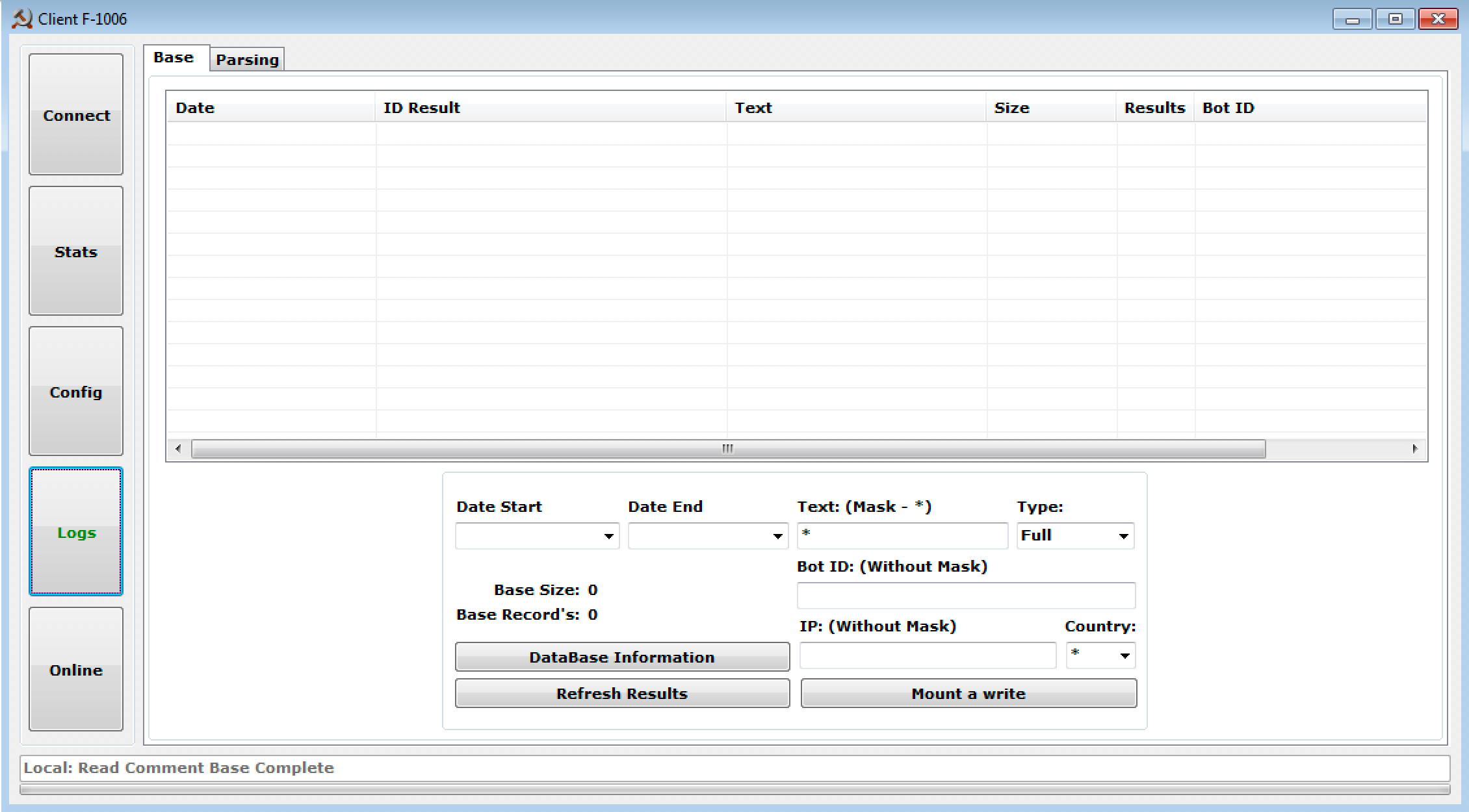Select the Base tab
This screenshot has height=812, width=1469.
[174, 58]
